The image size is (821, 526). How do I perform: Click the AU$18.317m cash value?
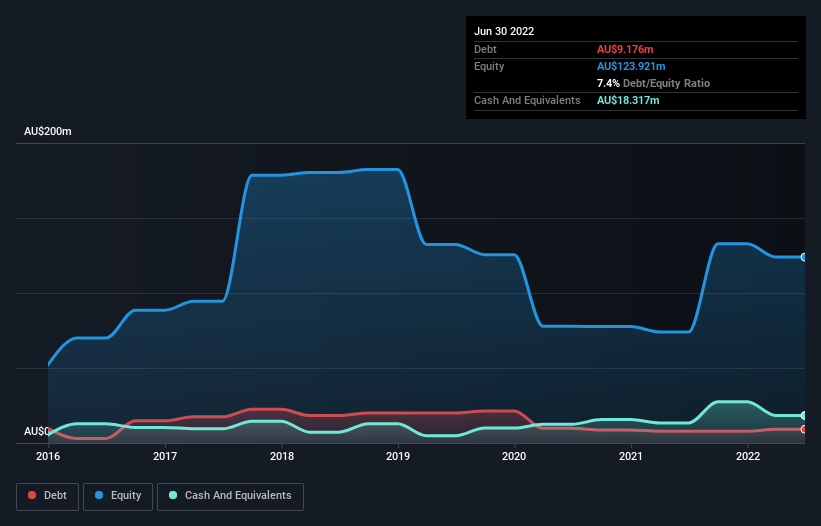[628, 100]
